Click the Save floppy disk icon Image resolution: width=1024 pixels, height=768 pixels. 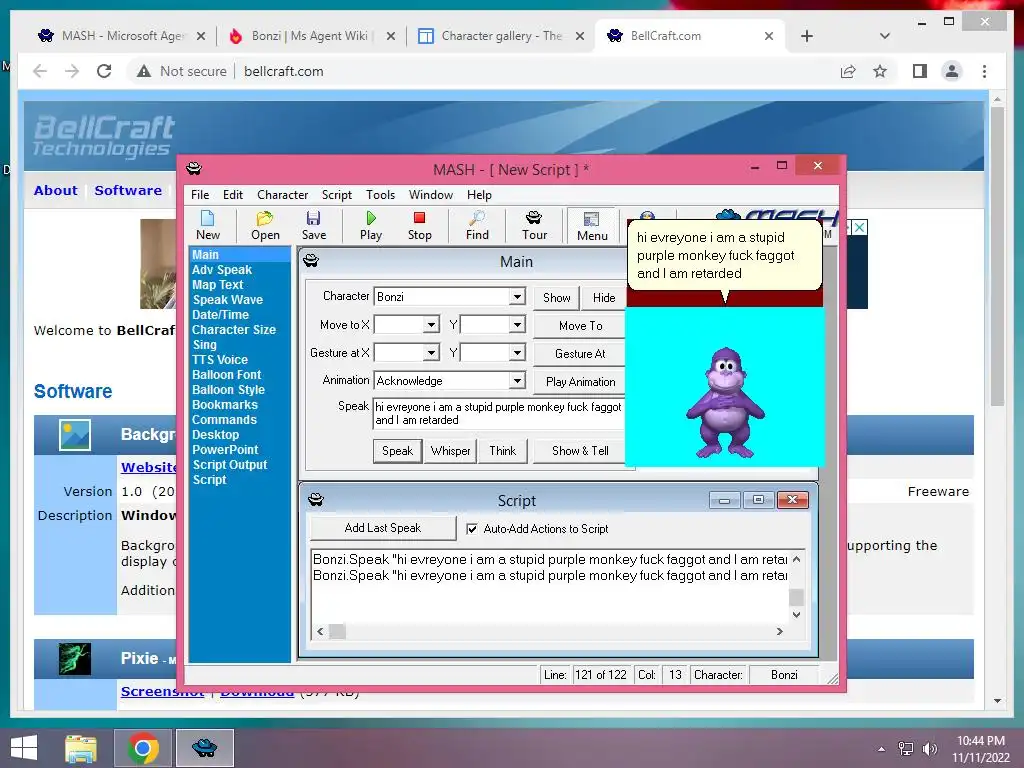pos(313,225)
